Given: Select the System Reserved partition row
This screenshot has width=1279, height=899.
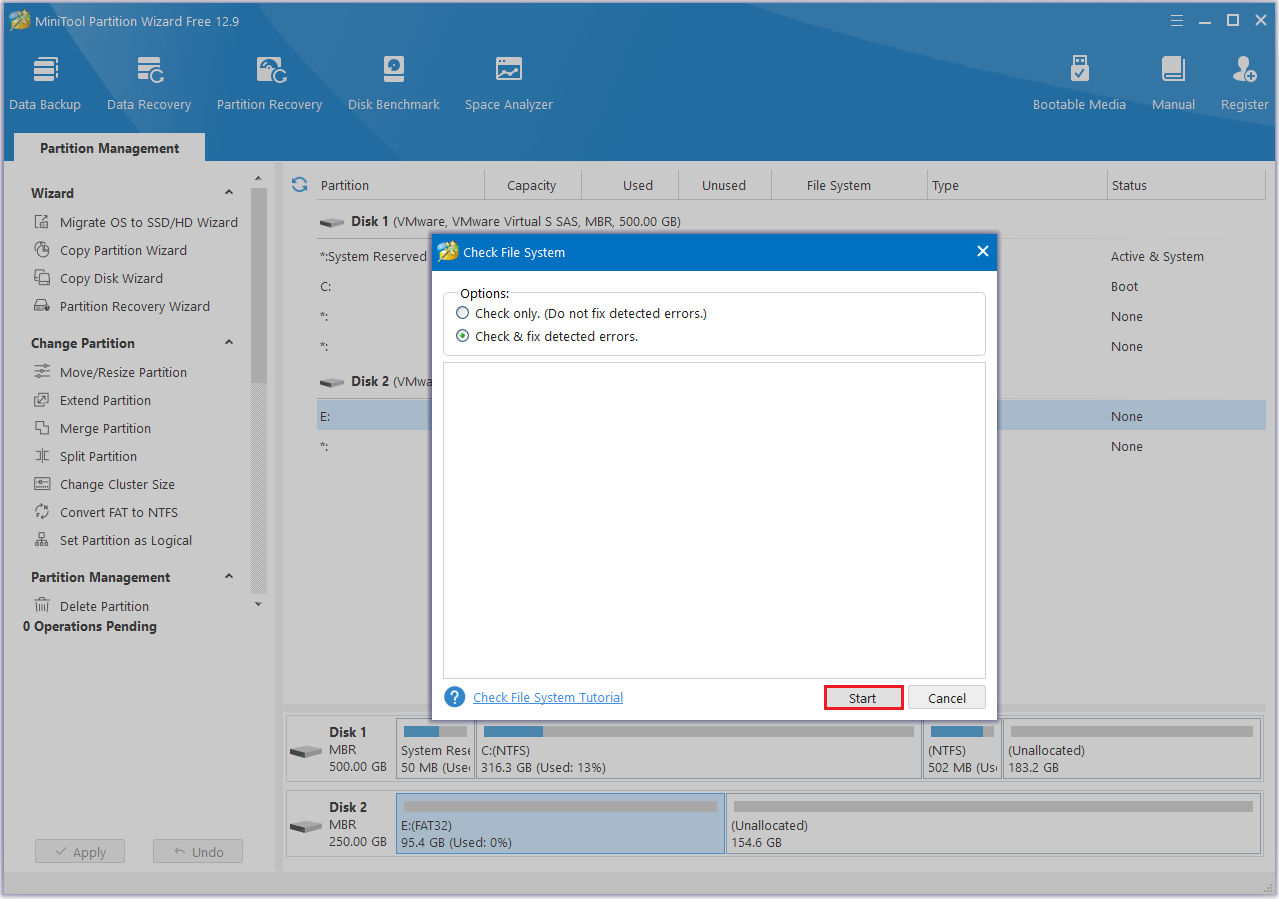Looking at the screenshot, I should click(791, 256).
